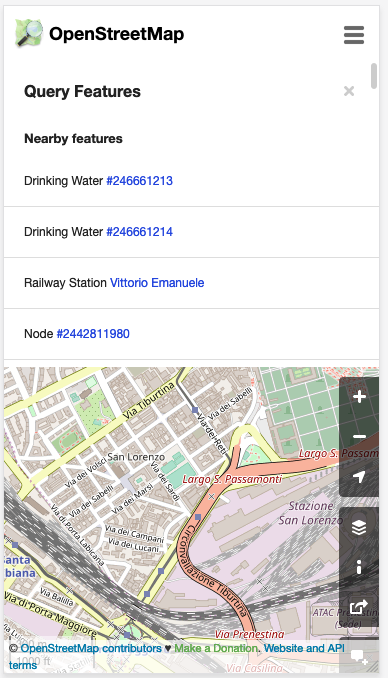The image size is (388, 678).
Task: Open Vittorio Emanuele railway station link
Action: 157,283
